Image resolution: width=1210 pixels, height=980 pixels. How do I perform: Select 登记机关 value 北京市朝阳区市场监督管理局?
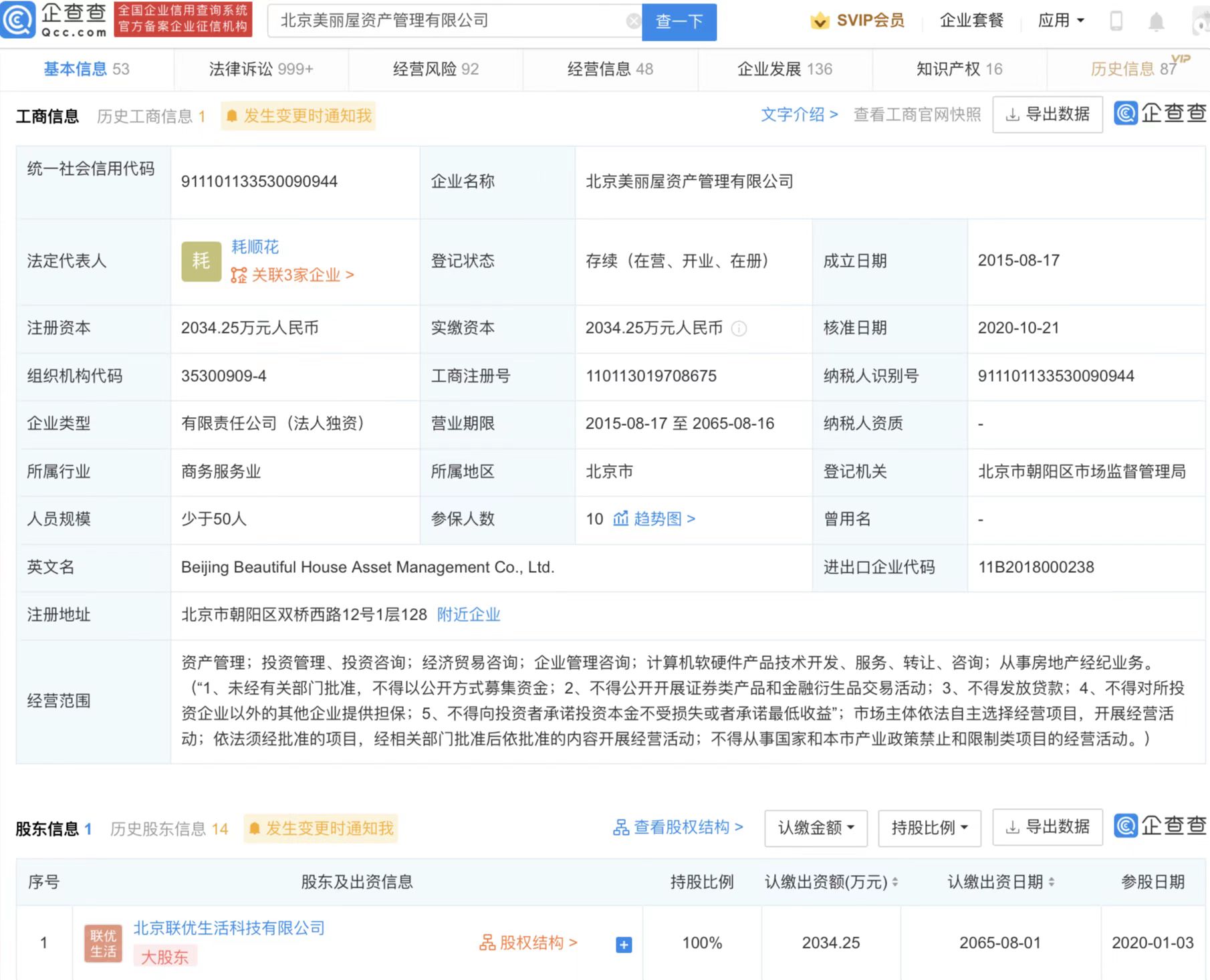(1082, 472)
